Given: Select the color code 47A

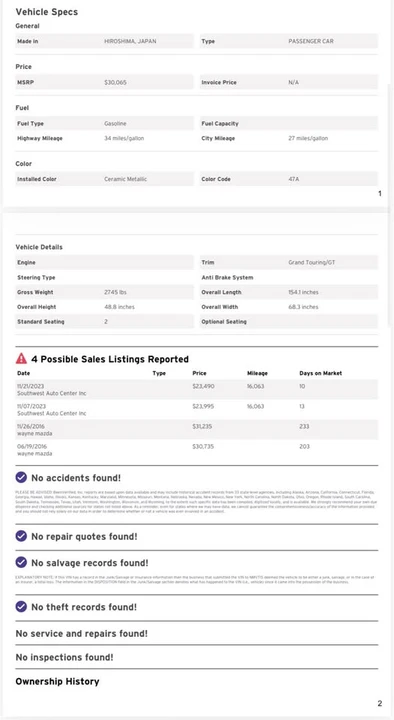Looking at the screenshot, I should 293,179.
